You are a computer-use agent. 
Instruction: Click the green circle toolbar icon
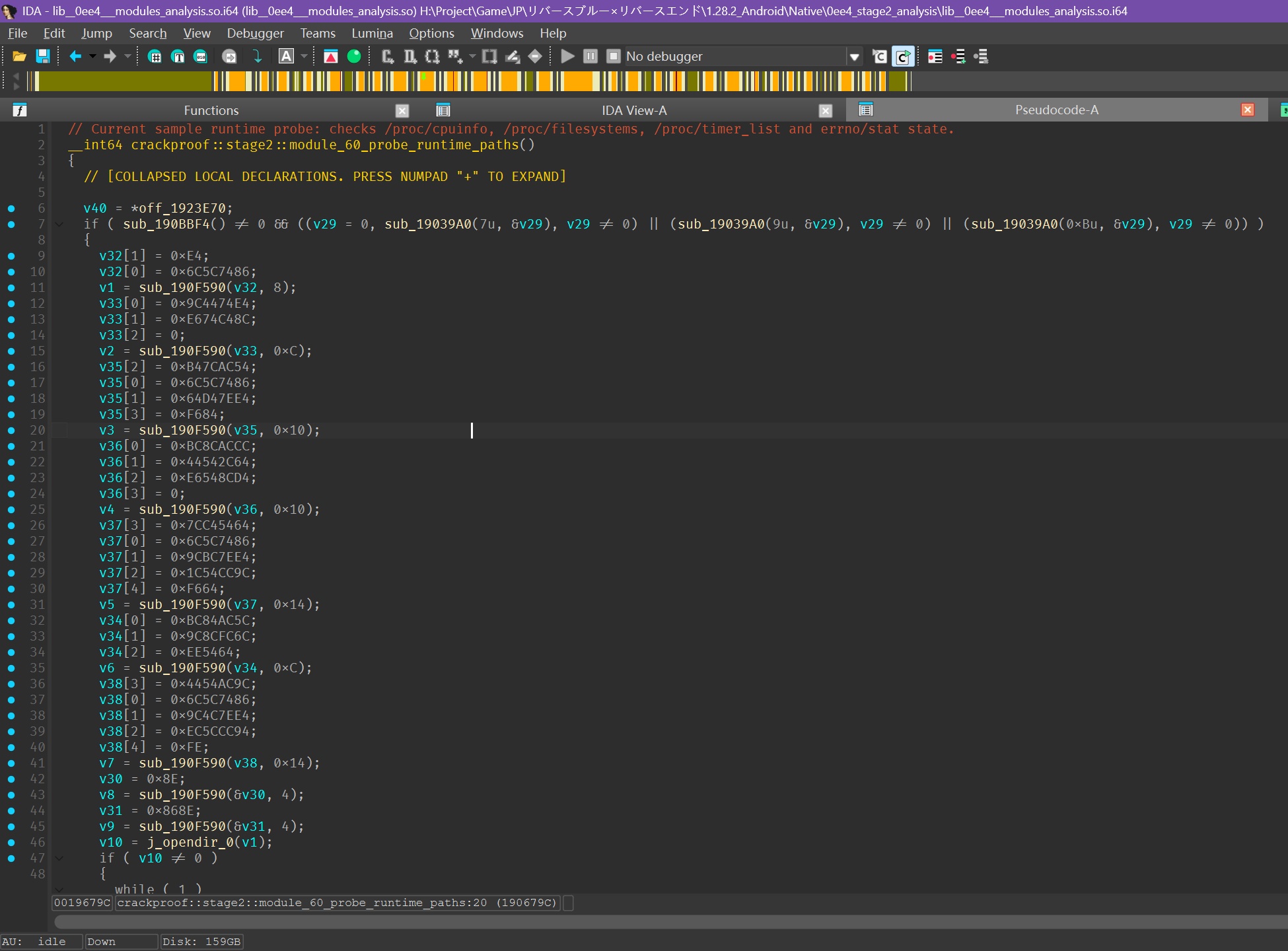coord(354,57)
